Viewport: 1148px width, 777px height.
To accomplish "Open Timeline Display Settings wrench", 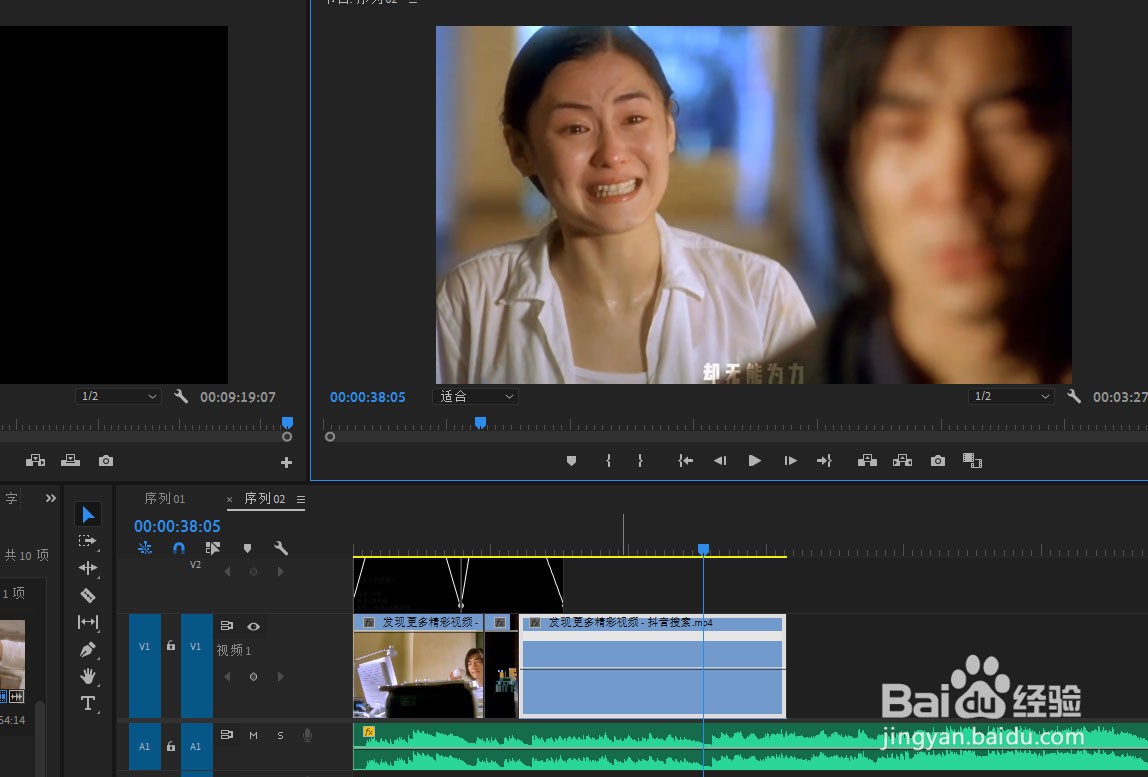I will (281, 548).
